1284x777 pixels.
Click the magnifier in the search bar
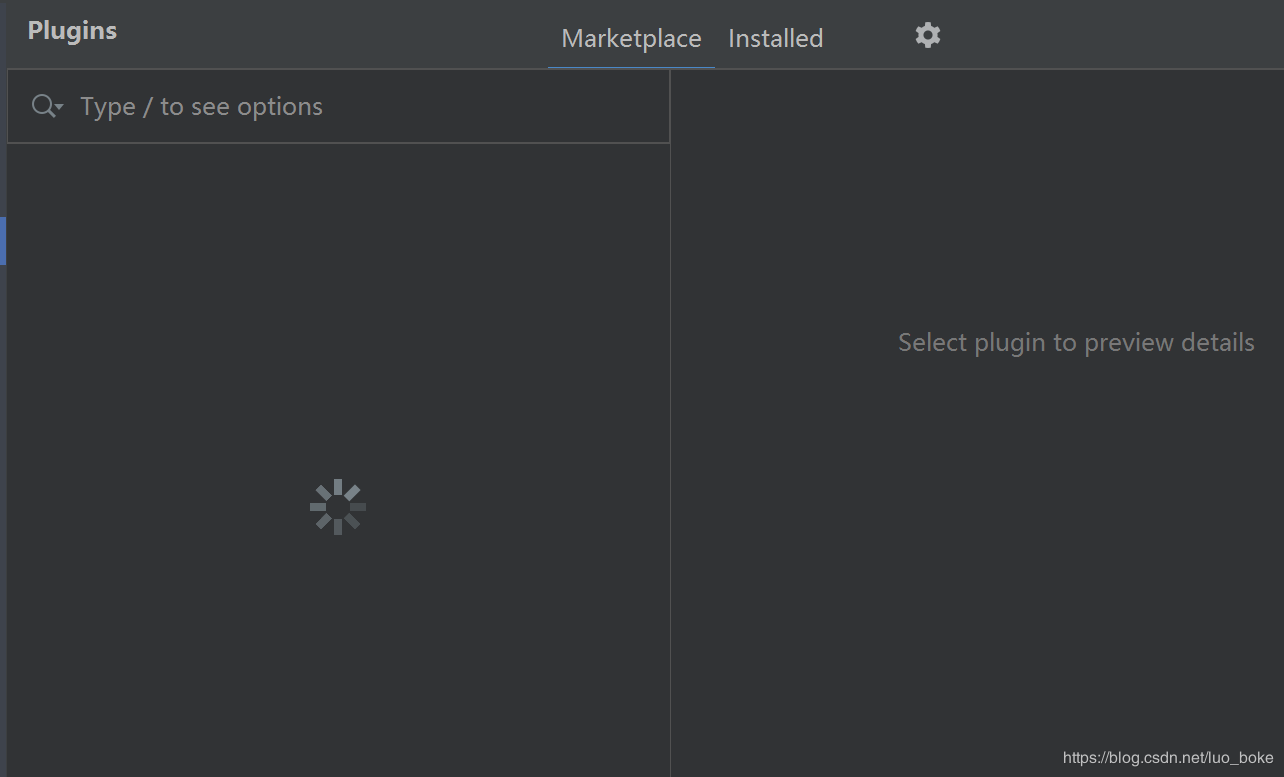tap(41, 105)
